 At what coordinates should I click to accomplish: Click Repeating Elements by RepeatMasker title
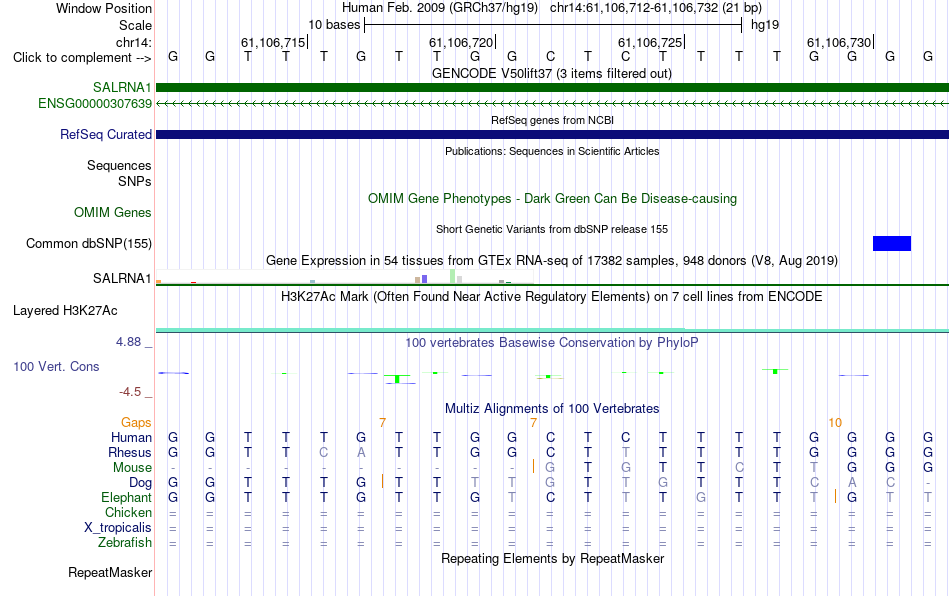(x=552, y=558)
